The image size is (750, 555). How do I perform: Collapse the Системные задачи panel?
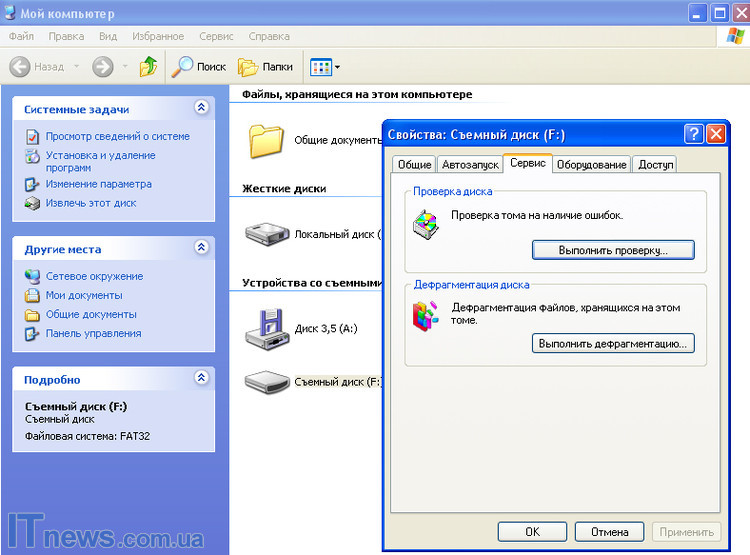[201, 108]
